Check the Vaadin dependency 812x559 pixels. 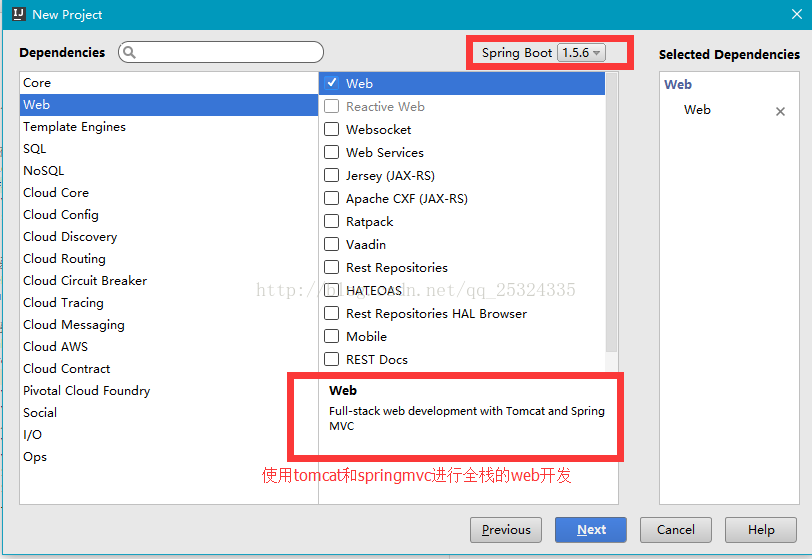[x=331, y=244]
